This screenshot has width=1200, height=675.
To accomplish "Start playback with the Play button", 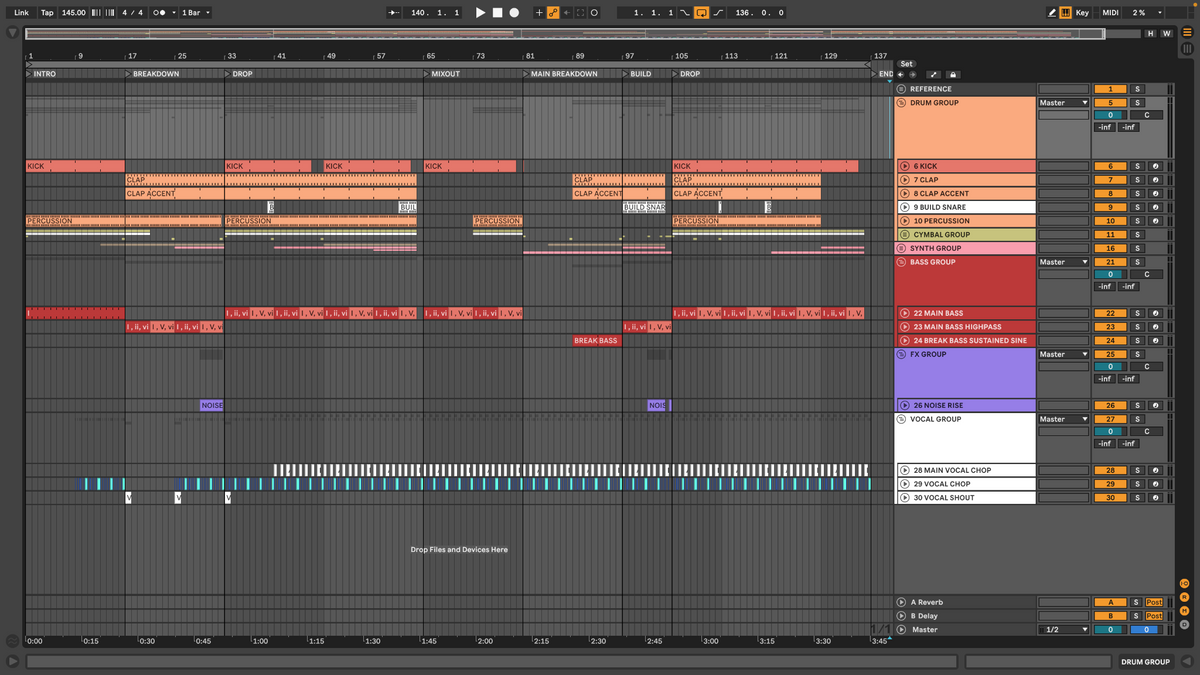I will (x=480, y=13).
